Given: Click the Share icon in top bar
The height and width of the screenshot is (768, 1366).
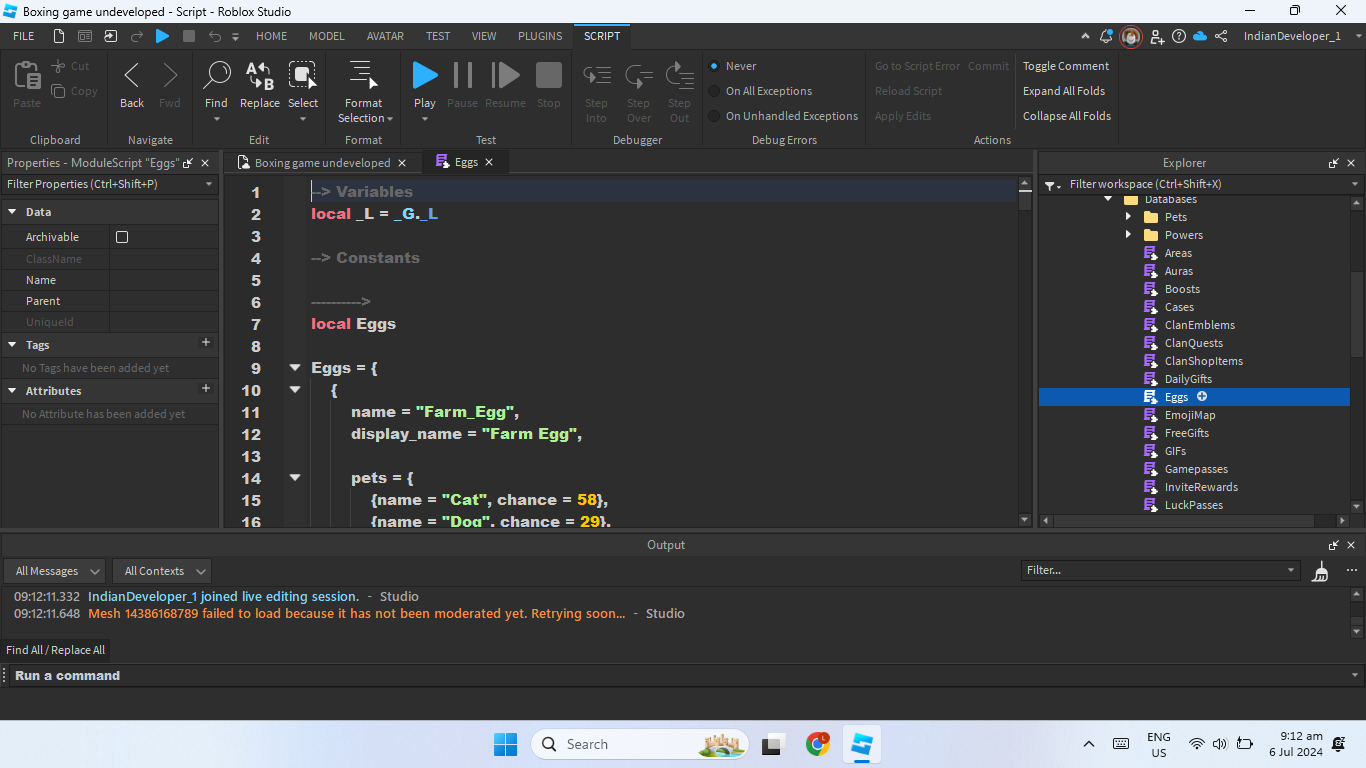Looking at the screenshot, I should coord(1222,36).
